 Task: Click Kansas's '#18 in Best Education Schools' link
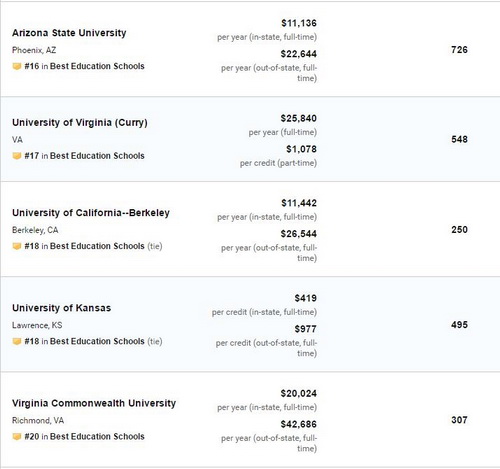click(x=84, y=342)
